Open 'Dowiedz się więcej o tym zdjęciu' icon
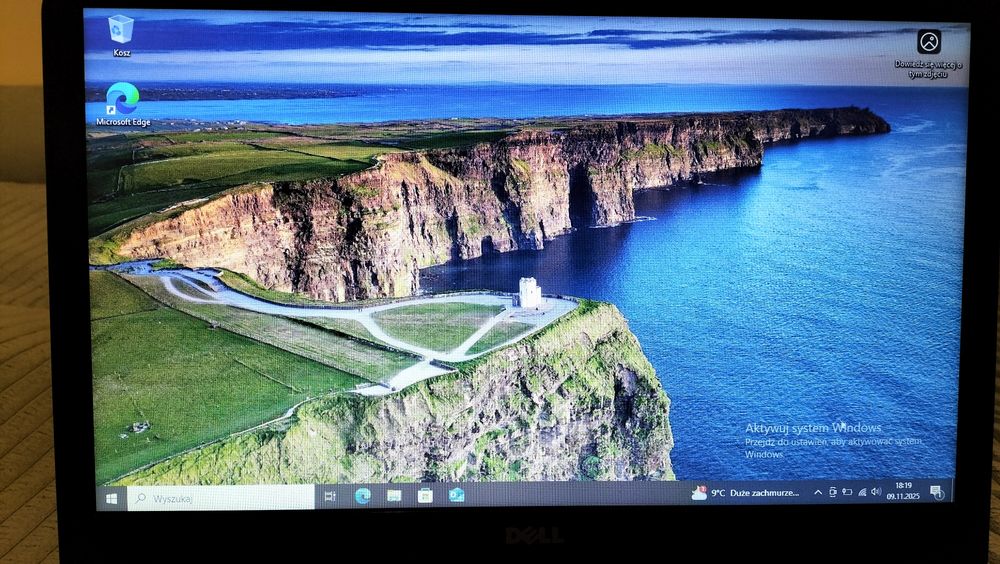1000x564 pixels. [929, 54]
